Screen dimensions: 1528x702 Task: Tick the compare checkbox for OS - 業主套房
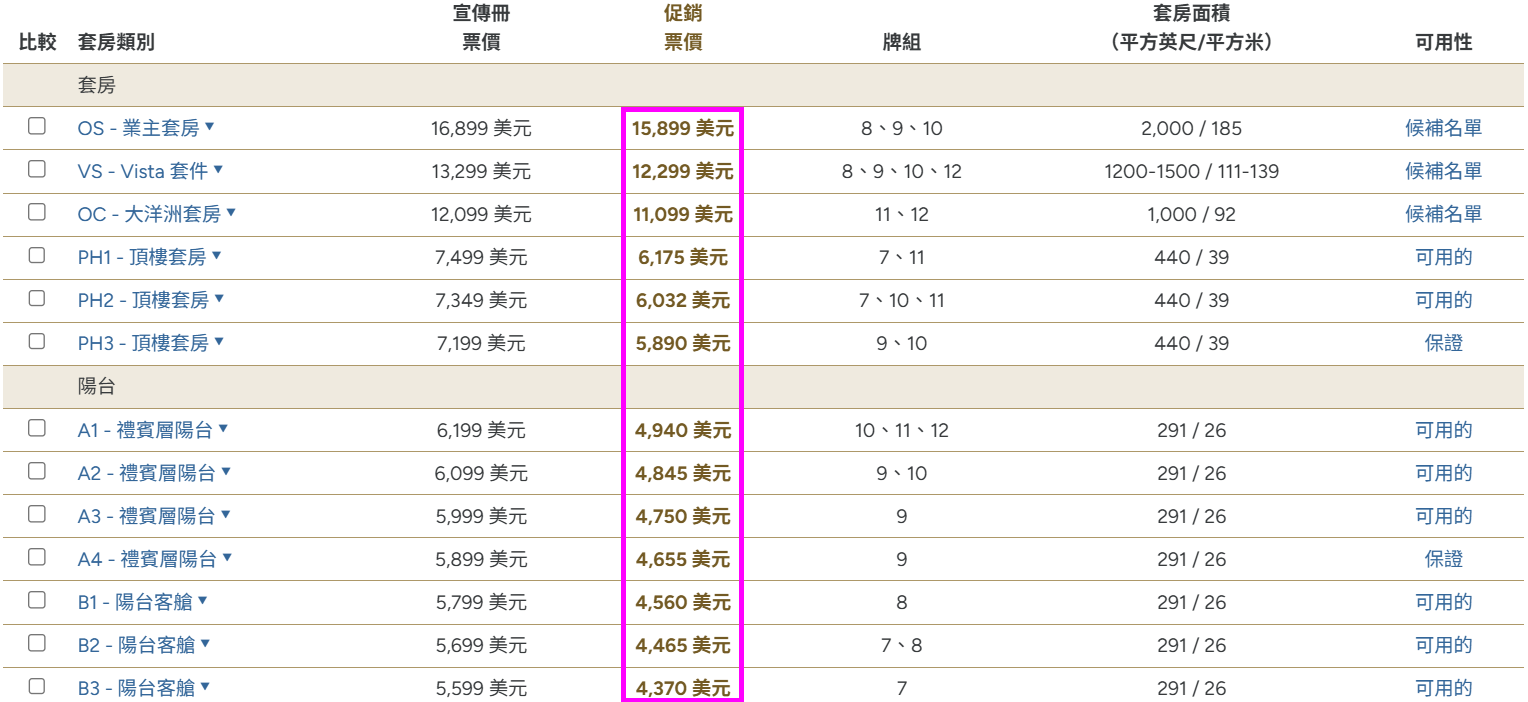(37, 126)
